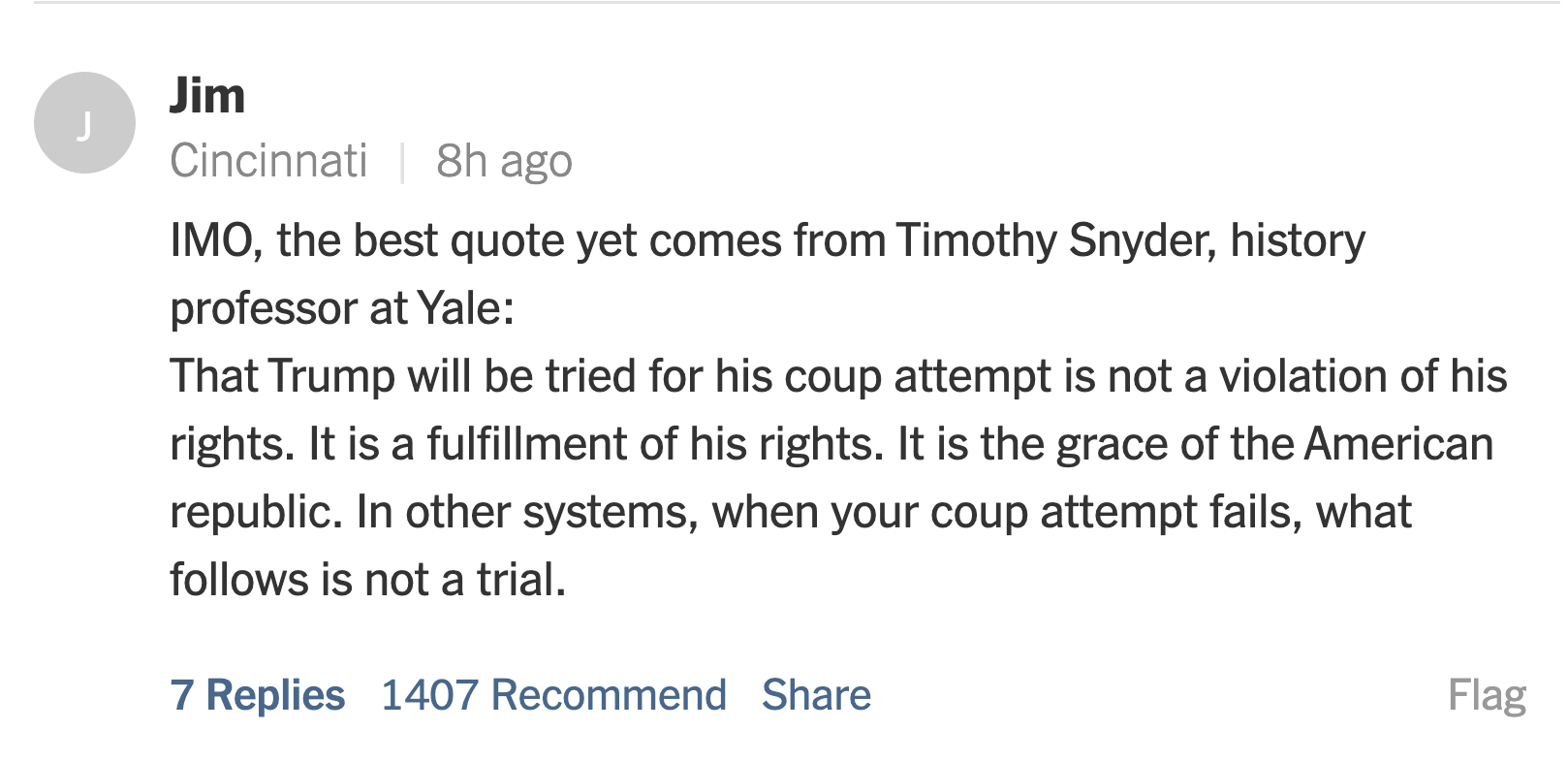Screen dimensions: 1568x762
Task: Recommend this comment
Action: (x=553, y=695)
